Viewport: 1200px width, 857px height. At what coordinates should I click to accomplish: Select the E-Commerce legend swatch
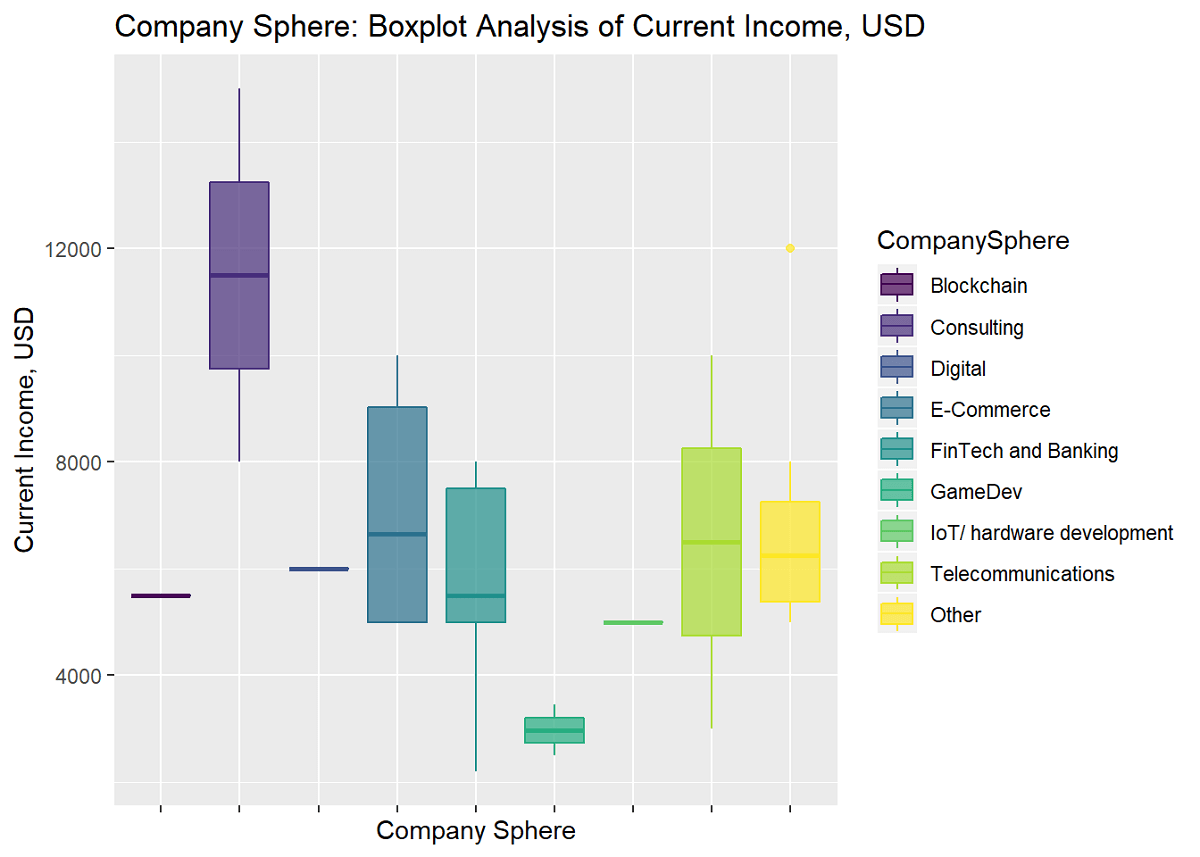click(897, 409)
